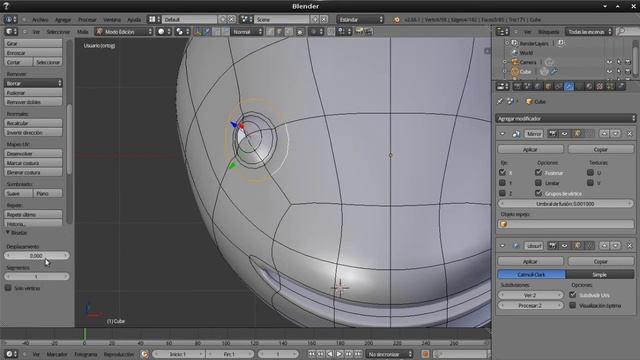640x360 pixels.
Task: Toggle the Grupos de vértice checkbox
Action: click(538, 193)
